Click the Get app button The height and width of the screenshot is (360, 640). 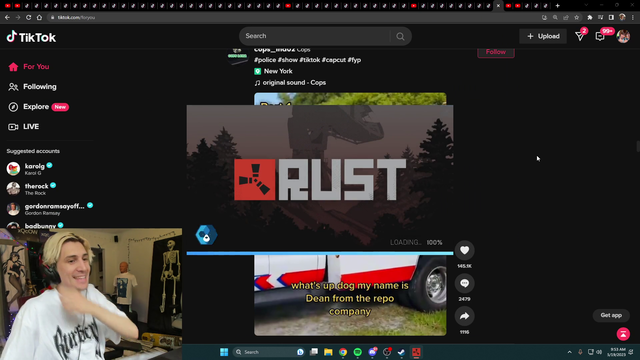611,315
